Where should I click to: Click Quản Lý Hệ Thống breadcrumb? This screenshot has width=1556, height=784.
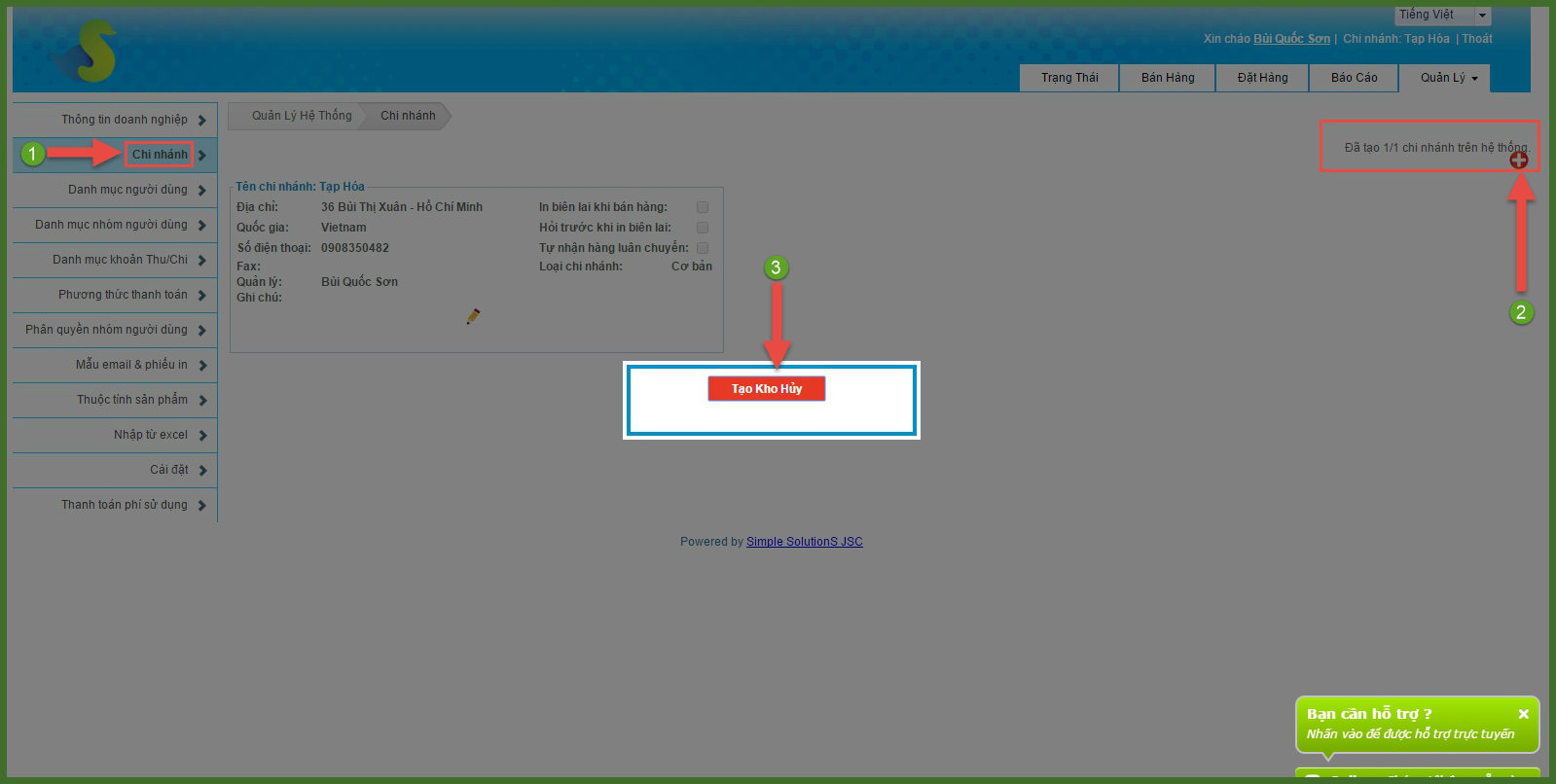point(302,116)
